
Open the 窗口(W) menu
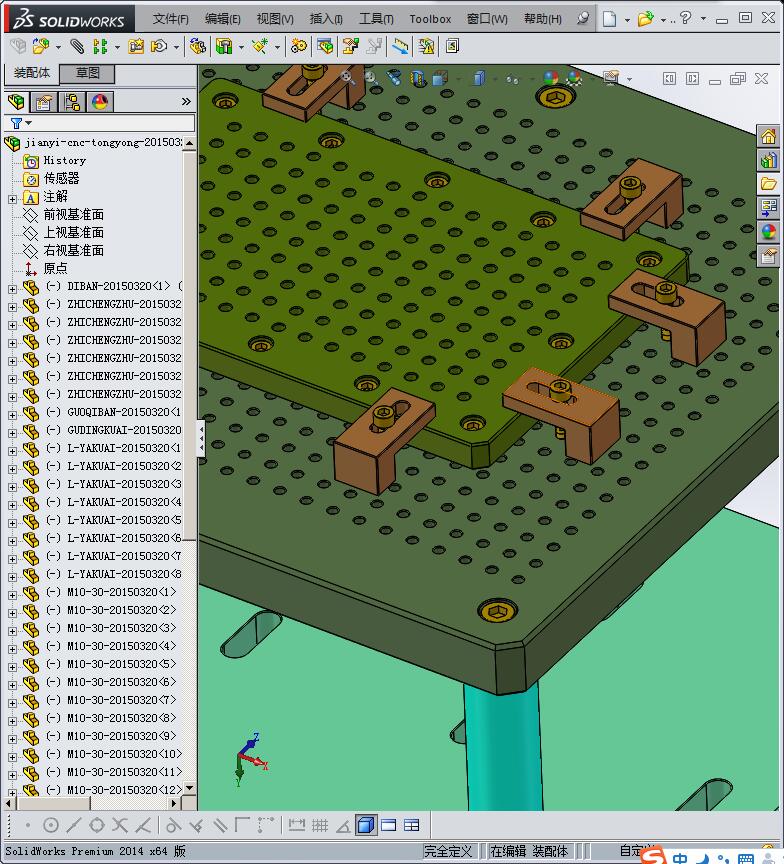pos(487,19)
